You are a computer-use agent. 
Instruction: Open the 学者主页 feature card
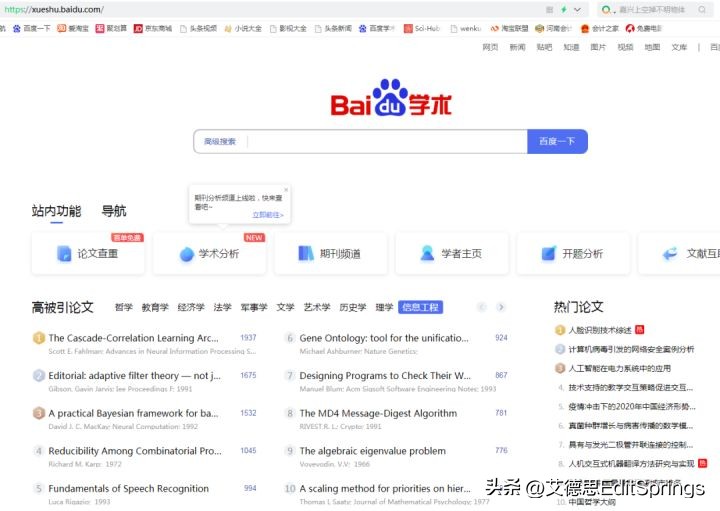coord(452,253)
